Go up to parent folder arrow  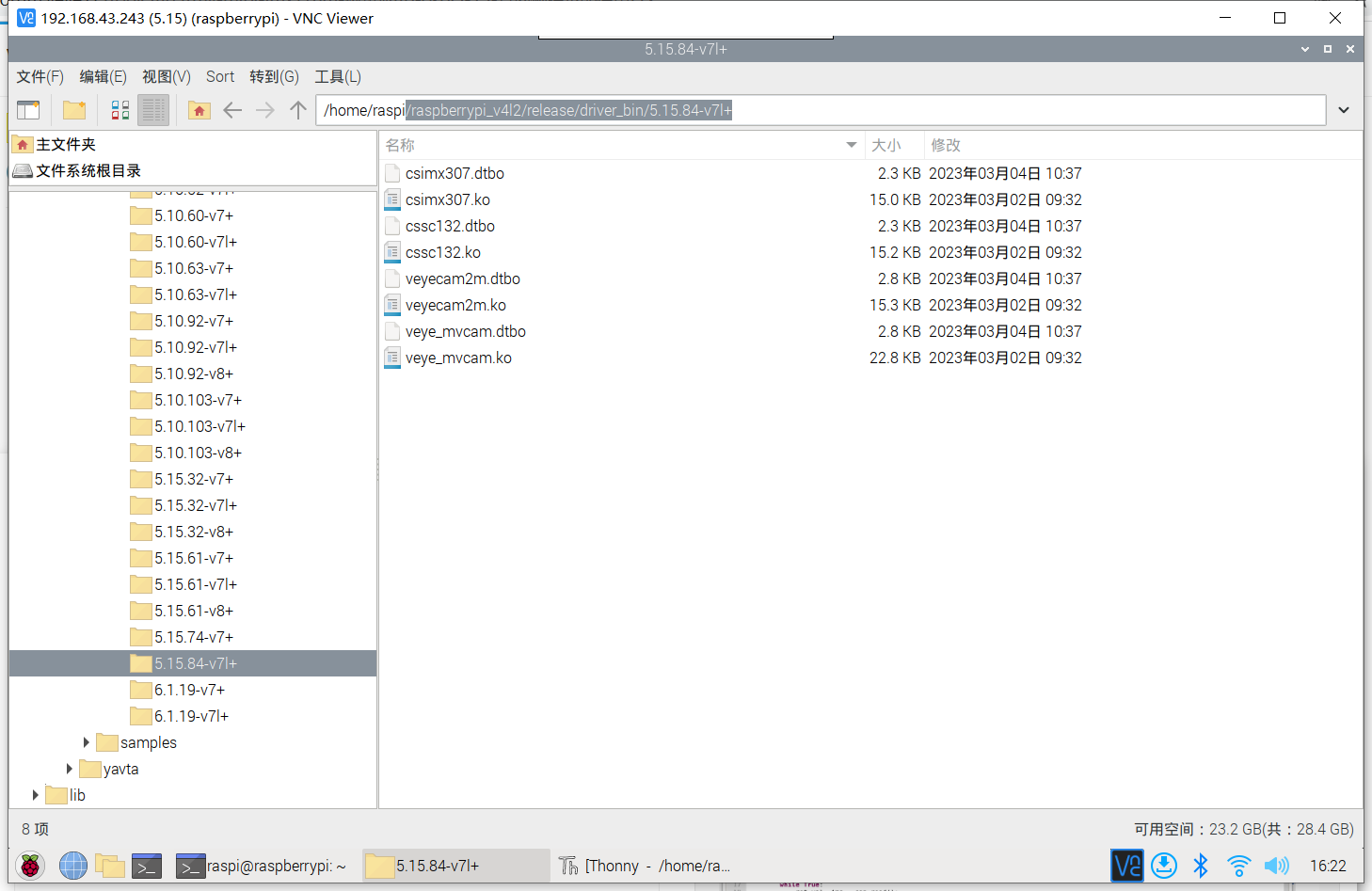point(298,110)
